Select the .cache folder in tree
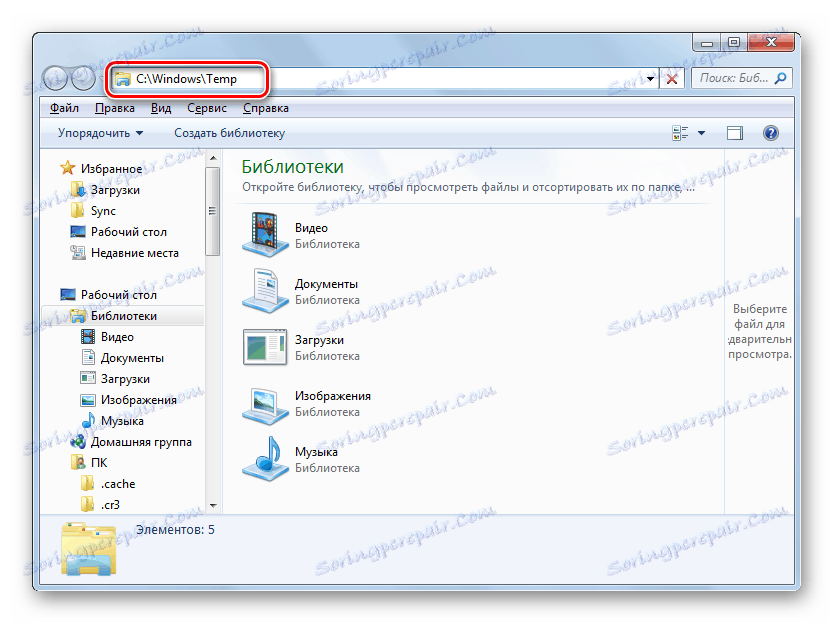 click(118, 484)
